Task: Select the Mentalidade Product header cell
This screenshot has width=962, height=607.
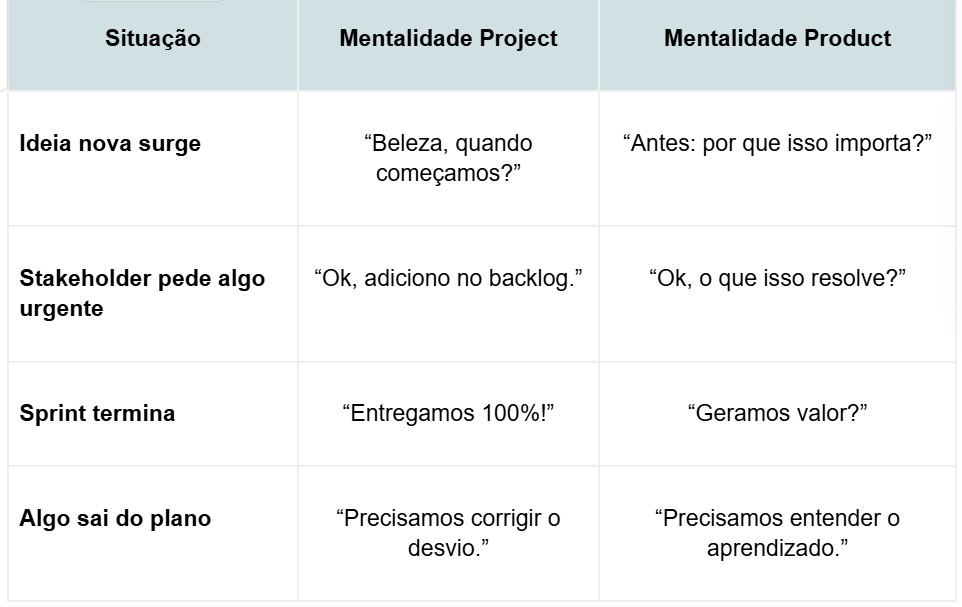Action: 777,39
